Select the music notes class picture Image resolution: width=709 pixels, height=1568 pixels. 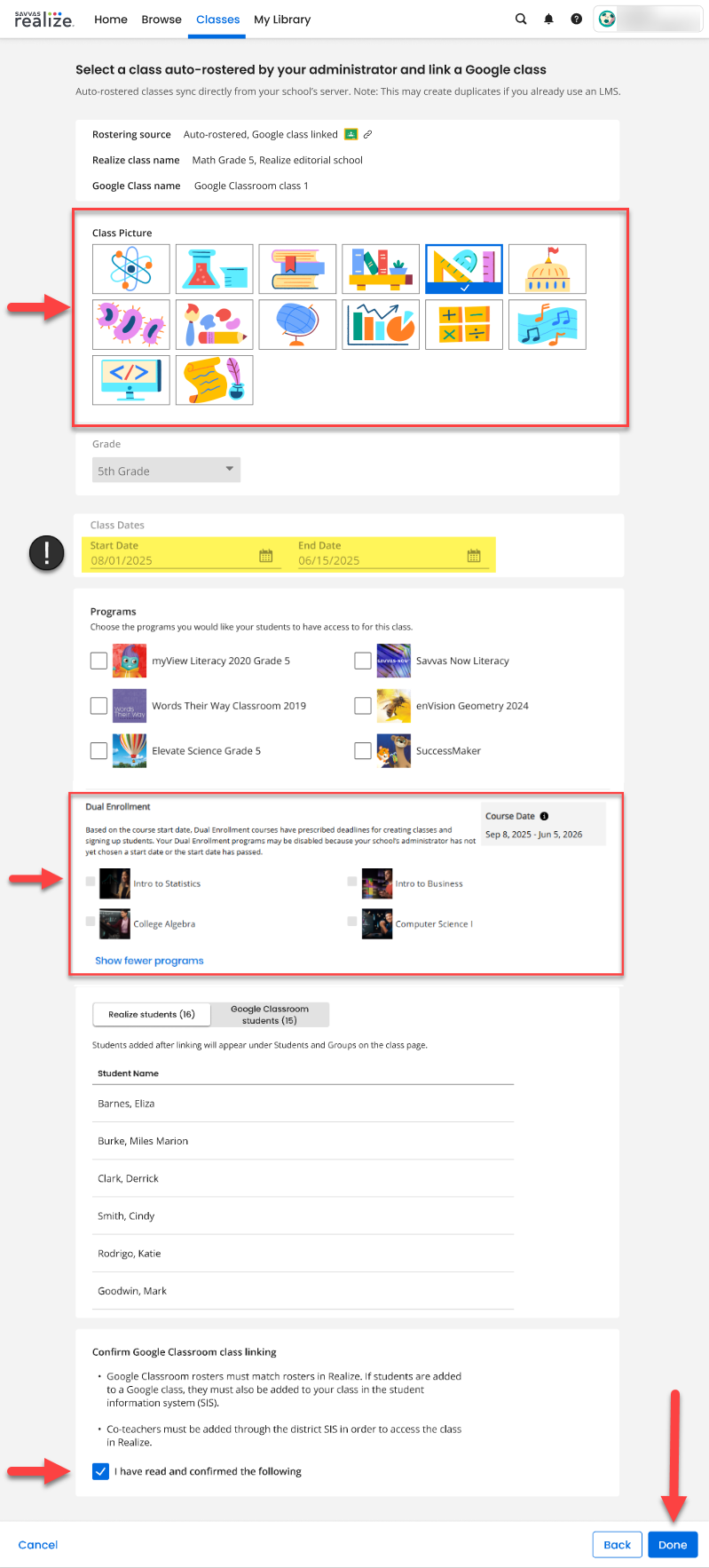coord(548,324)
